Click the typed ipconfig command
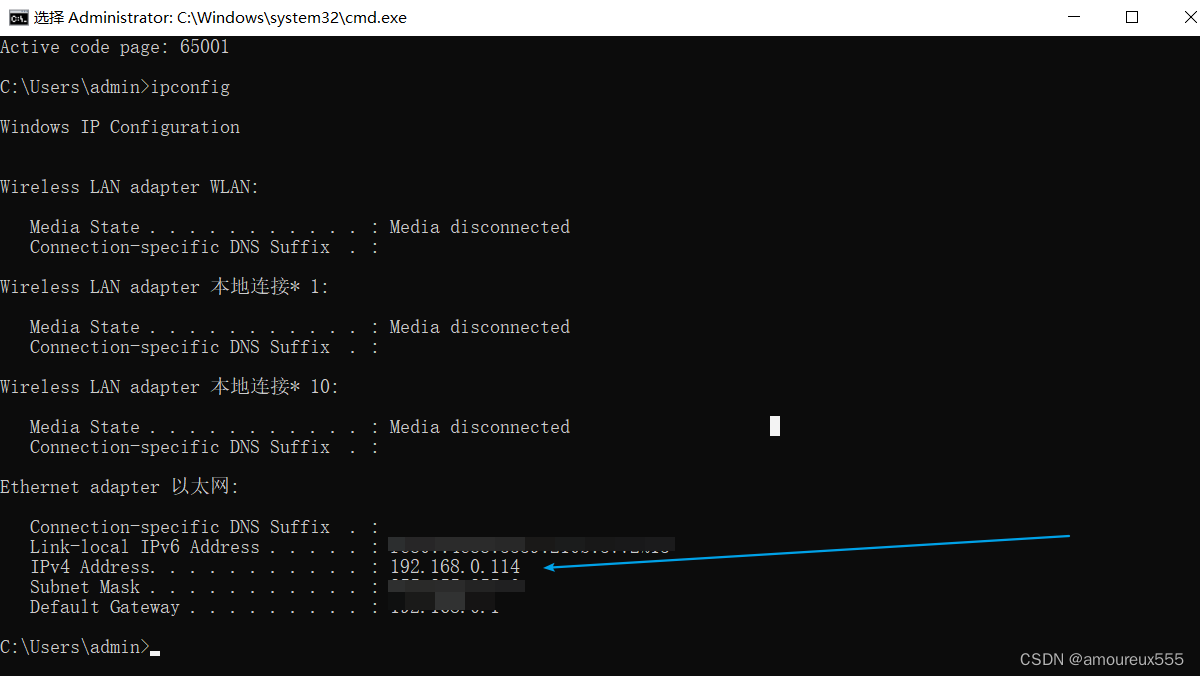 [x=190, y=87]
